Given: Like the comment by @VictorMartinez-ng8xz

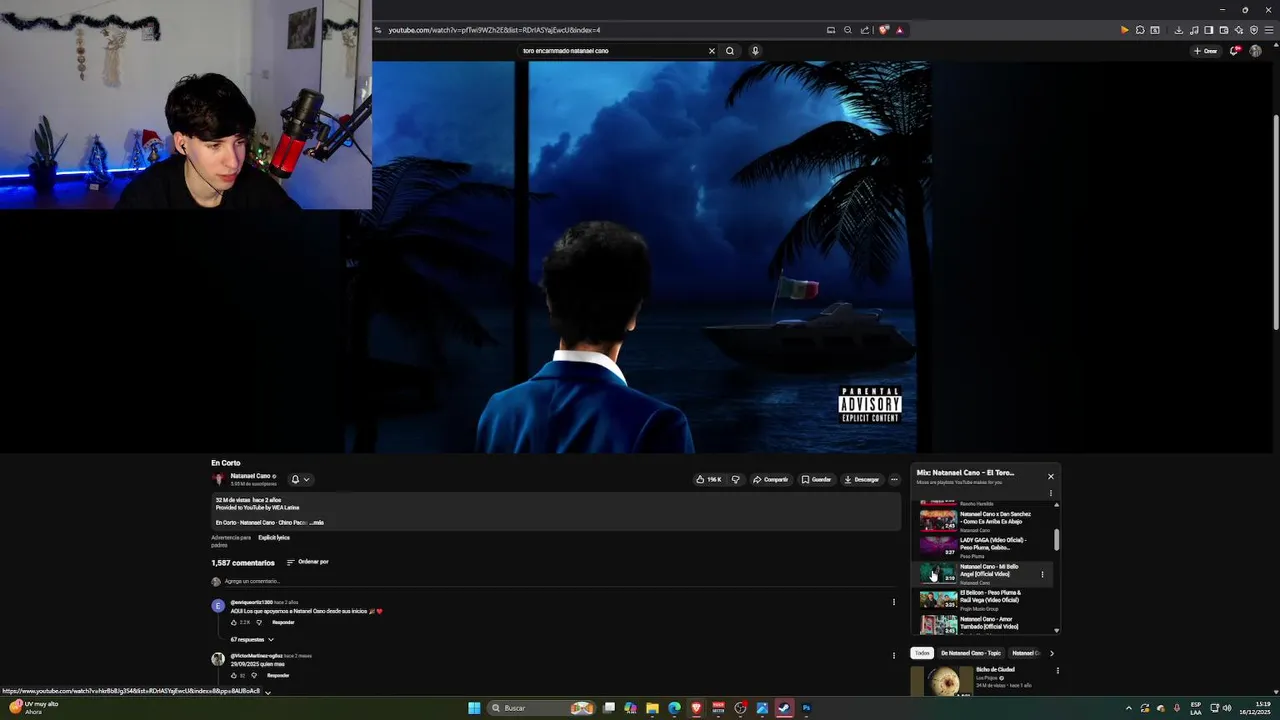Looking at the screenshot, I should (x=235, y=675).
